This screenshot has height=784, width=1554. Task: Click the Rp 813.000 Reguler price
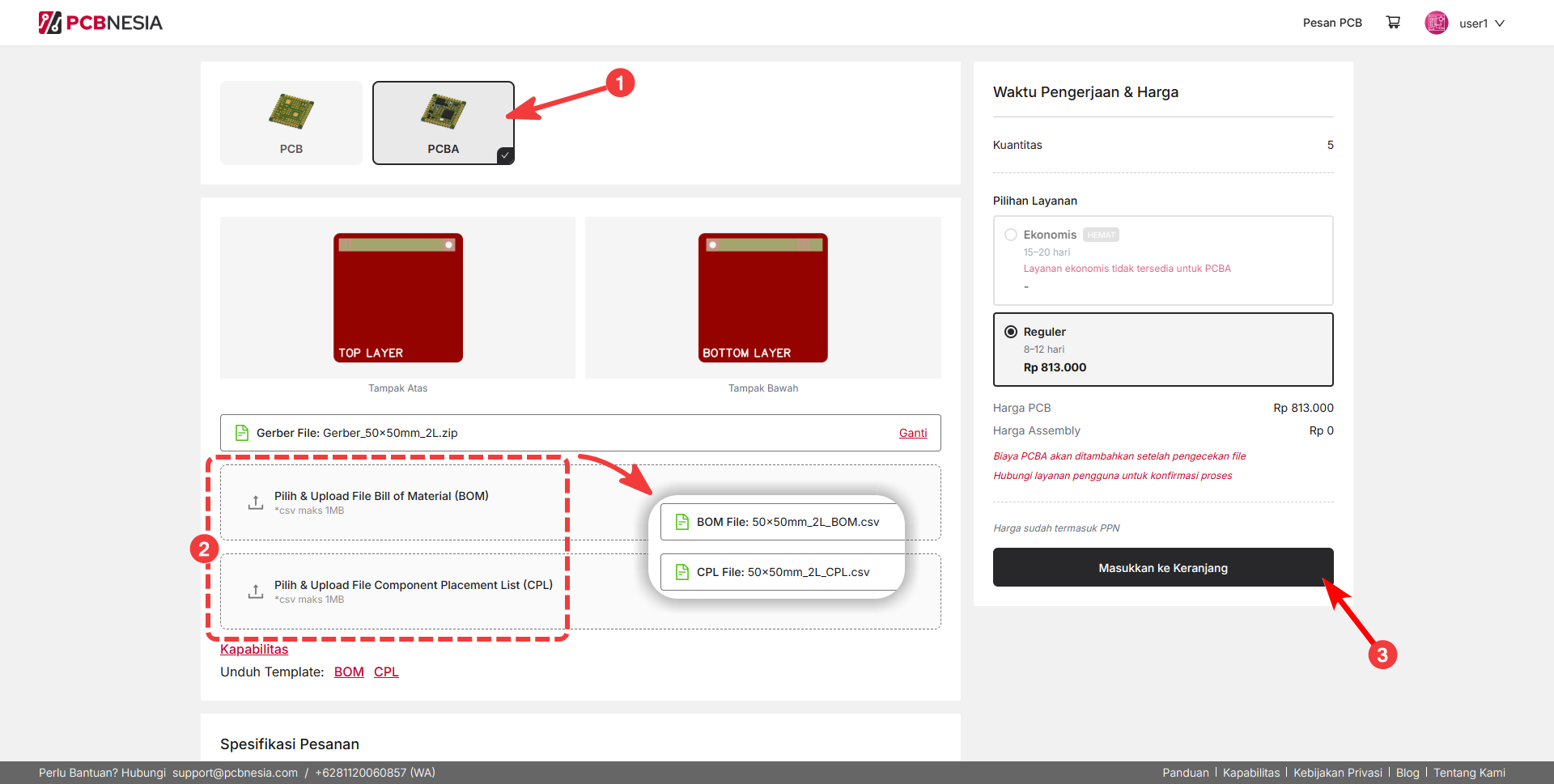click(1055, 367)
